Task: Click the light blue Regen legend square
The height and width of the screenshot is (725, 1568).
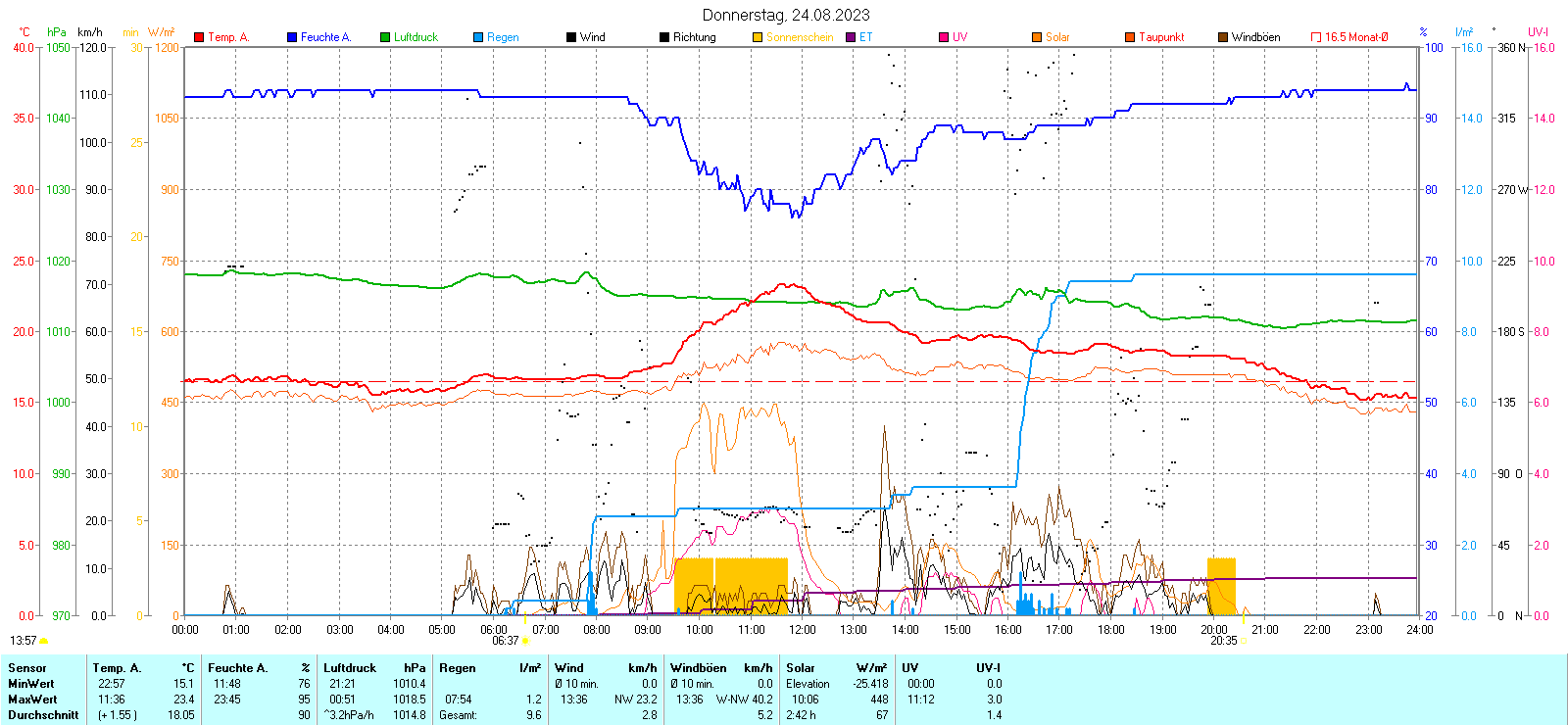Action: click(x=478, y=37)
